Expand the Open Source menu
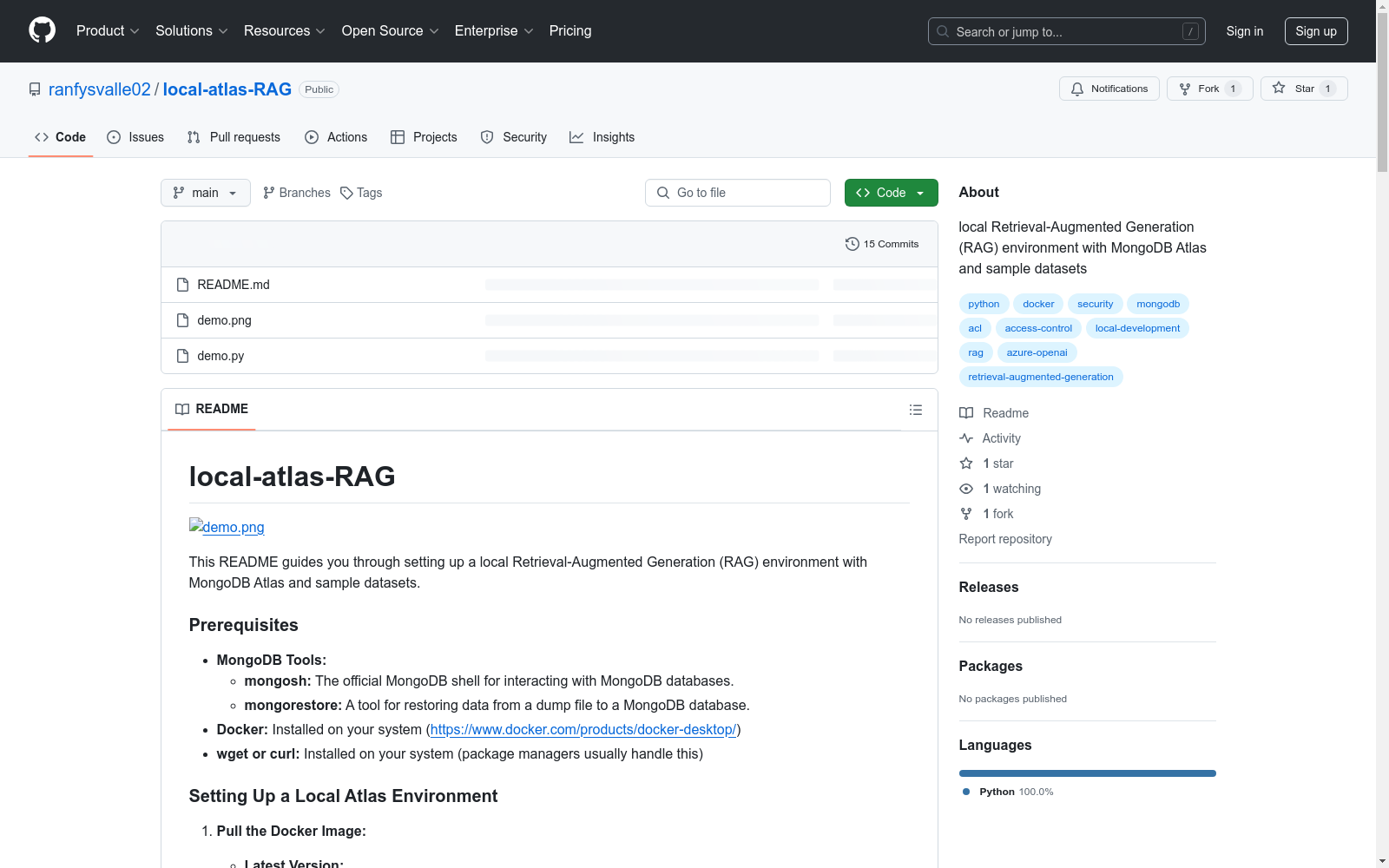 coord(391,31)
